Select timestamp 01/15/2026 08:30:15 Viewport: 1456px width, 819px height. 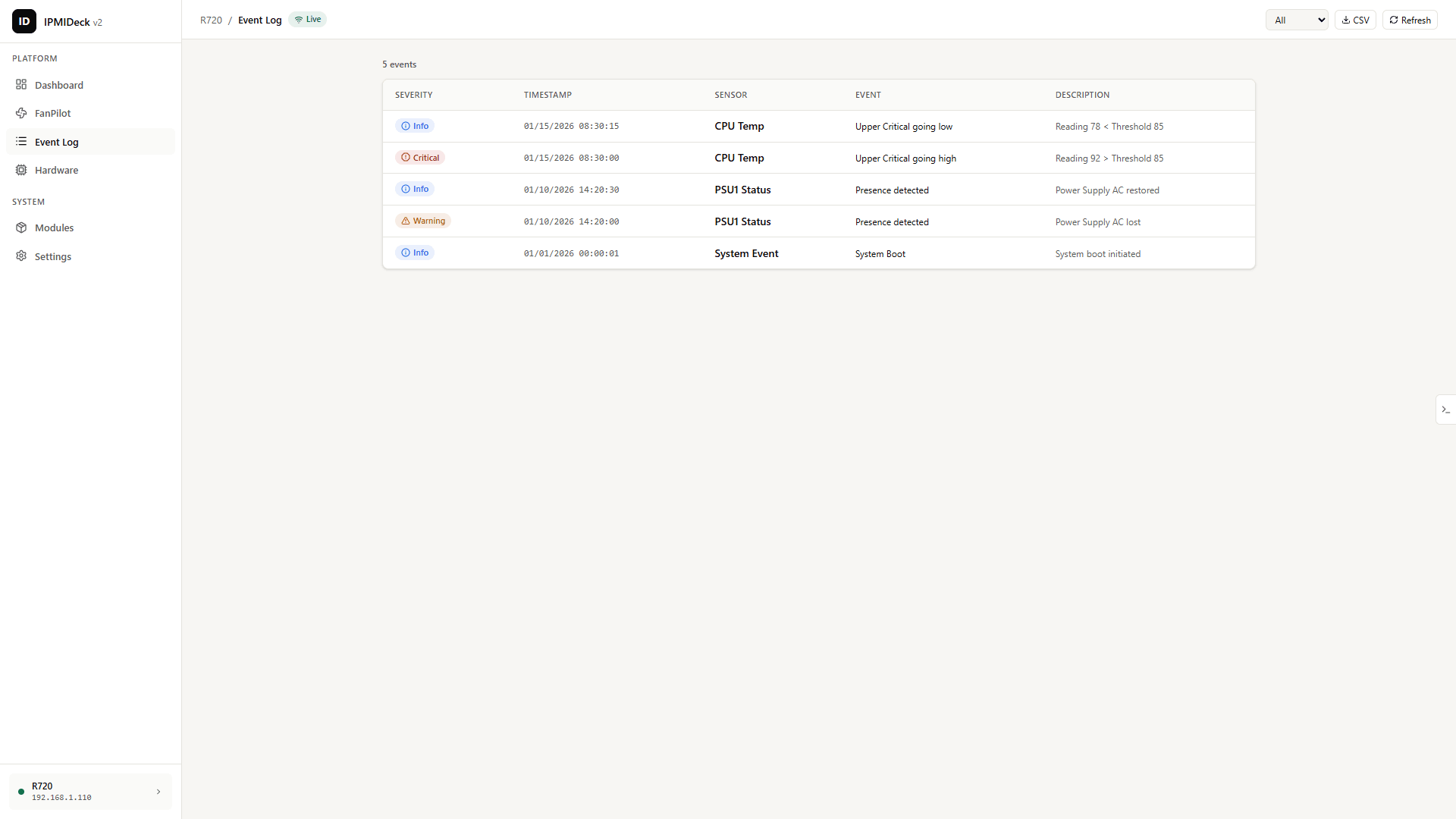(x=571, y=127)
